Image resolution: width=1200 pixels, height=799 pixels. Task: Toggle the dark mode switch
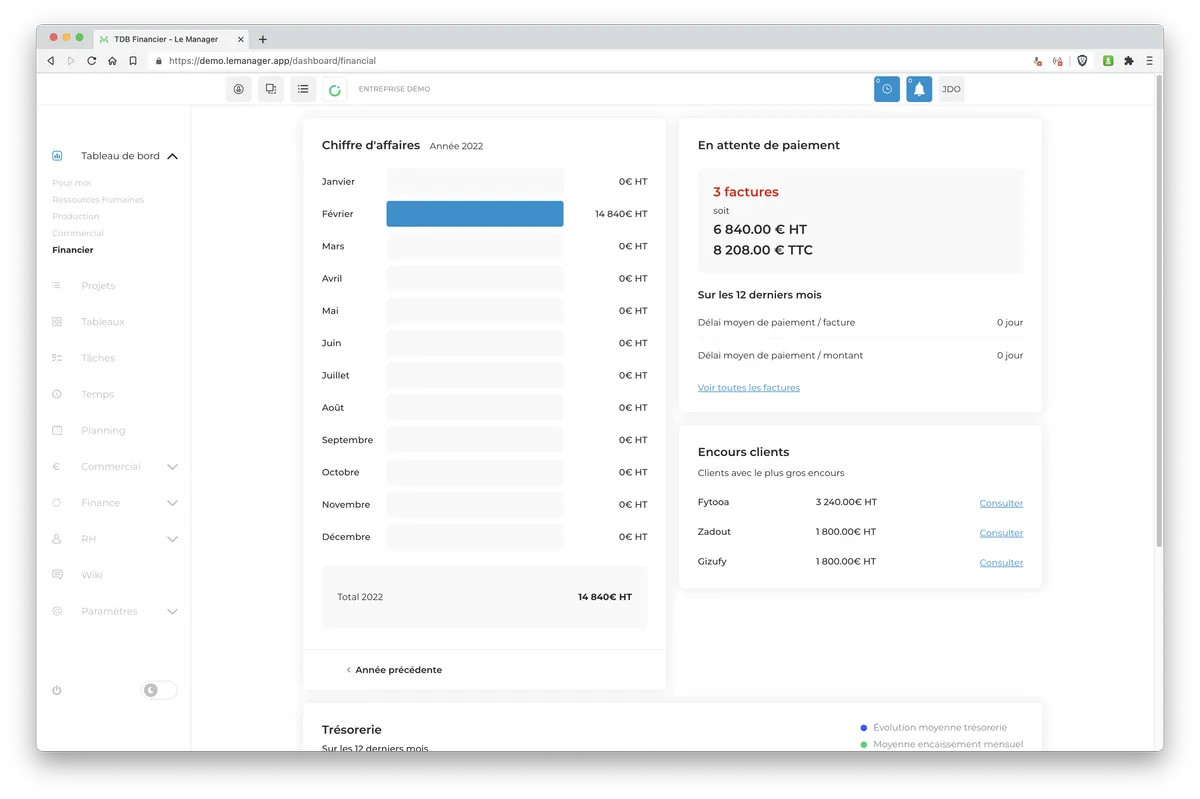[159, 690]
